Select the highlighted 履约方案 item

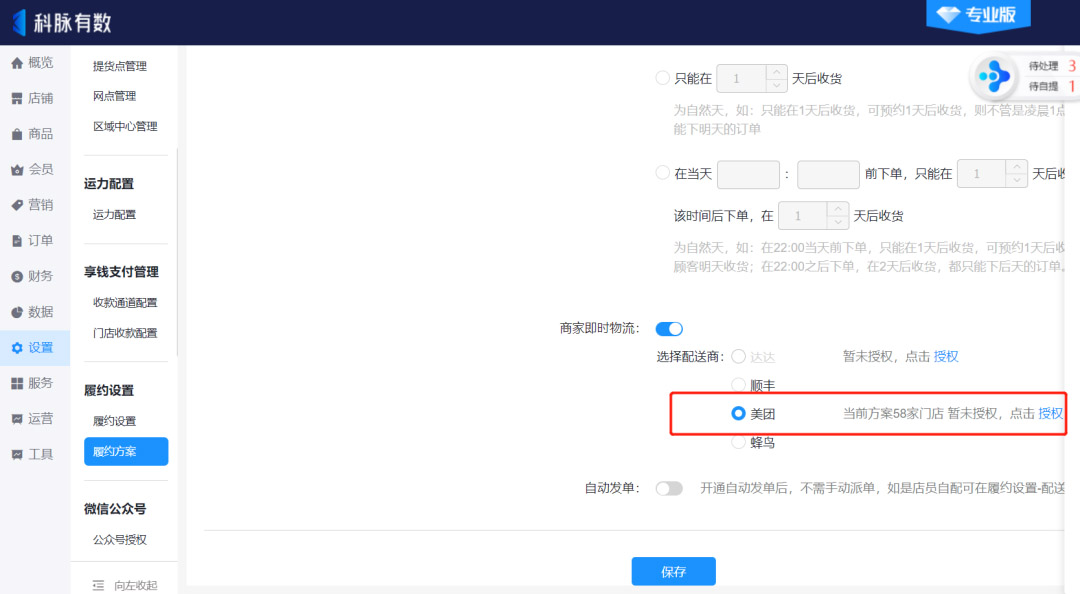(126, 451)
